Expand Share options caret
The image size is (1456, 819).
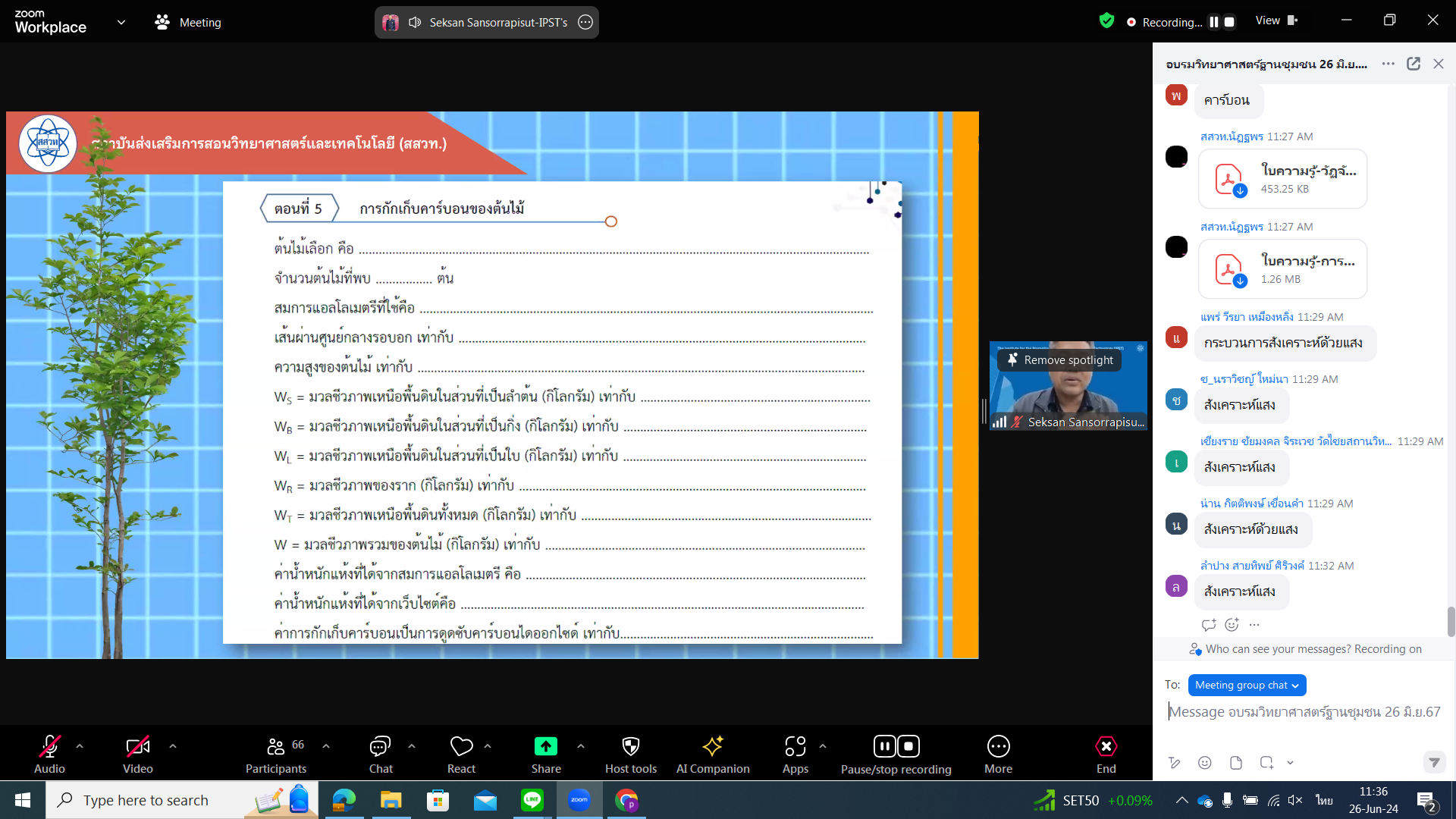point(581,746)
